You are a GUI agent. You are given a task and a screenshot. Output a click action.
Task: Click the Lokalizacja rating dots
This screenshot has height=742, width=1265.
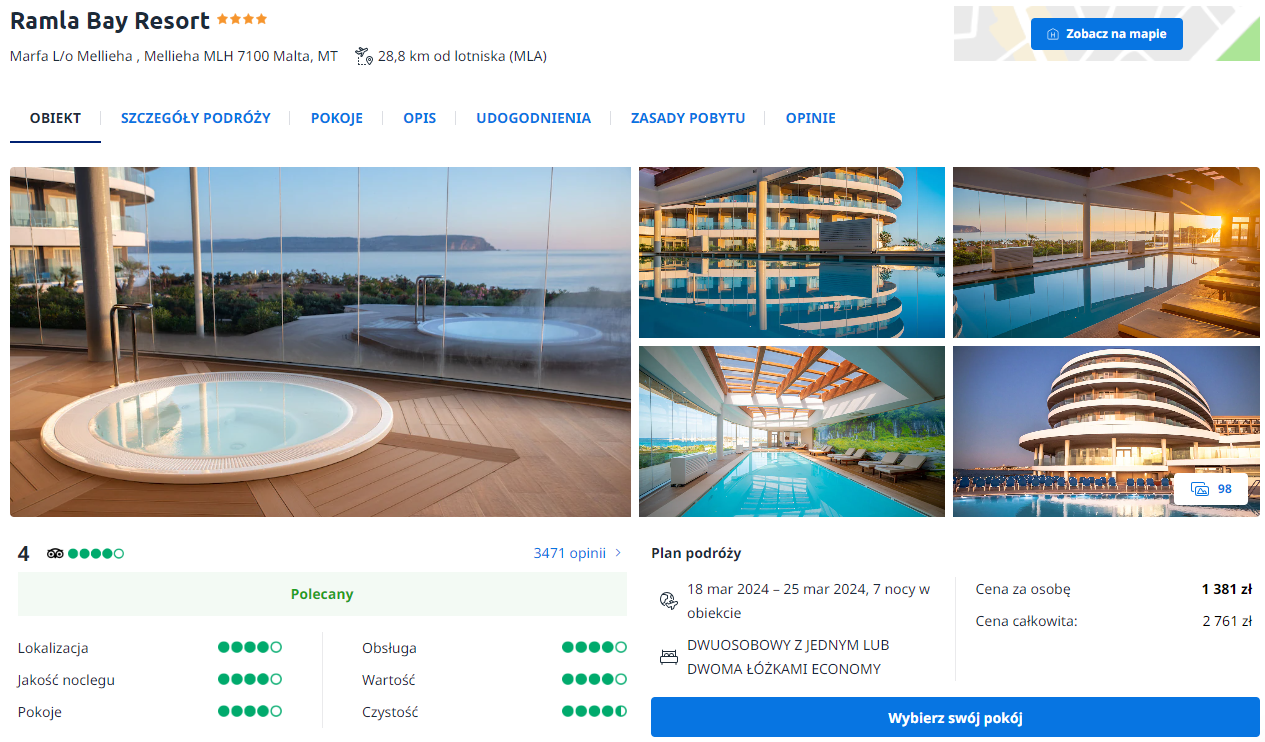[250, 648]
